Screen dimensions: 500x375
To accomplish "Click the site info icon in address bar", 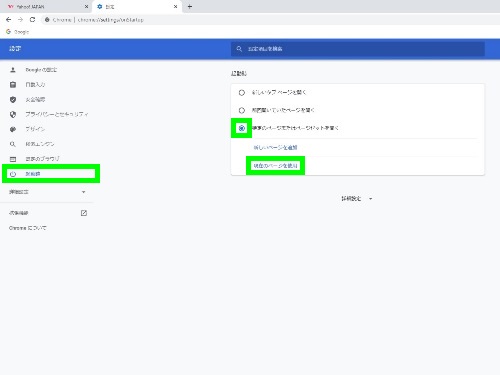I will [47, 20].
